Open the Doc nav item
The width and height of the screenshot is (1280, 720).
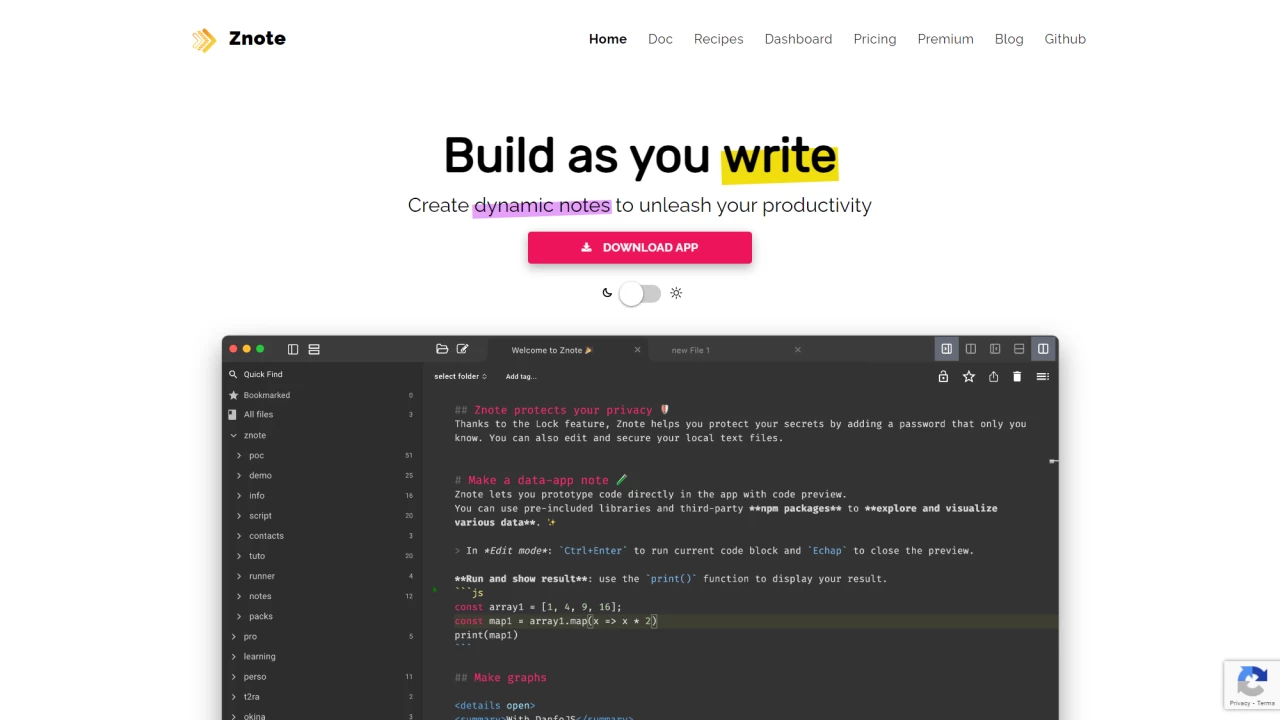click(660, 39)
